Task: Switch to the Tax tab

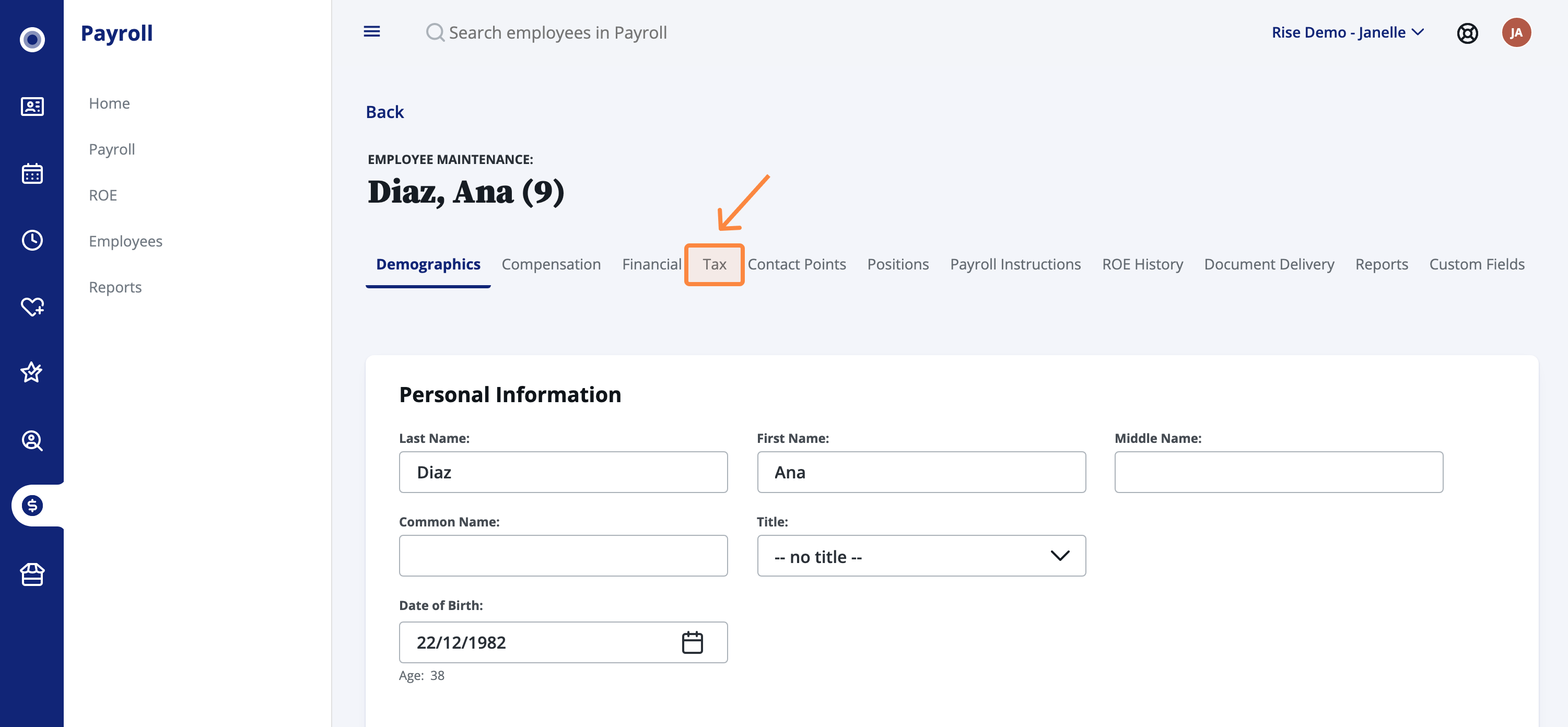Action: (714, 264)
